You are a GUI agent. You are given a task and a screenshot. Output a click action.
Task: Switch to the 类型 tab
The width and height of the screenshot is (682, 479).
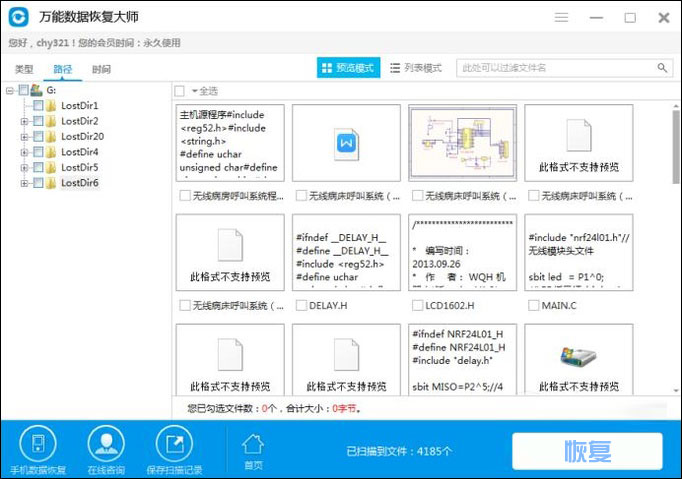(24, 69)
